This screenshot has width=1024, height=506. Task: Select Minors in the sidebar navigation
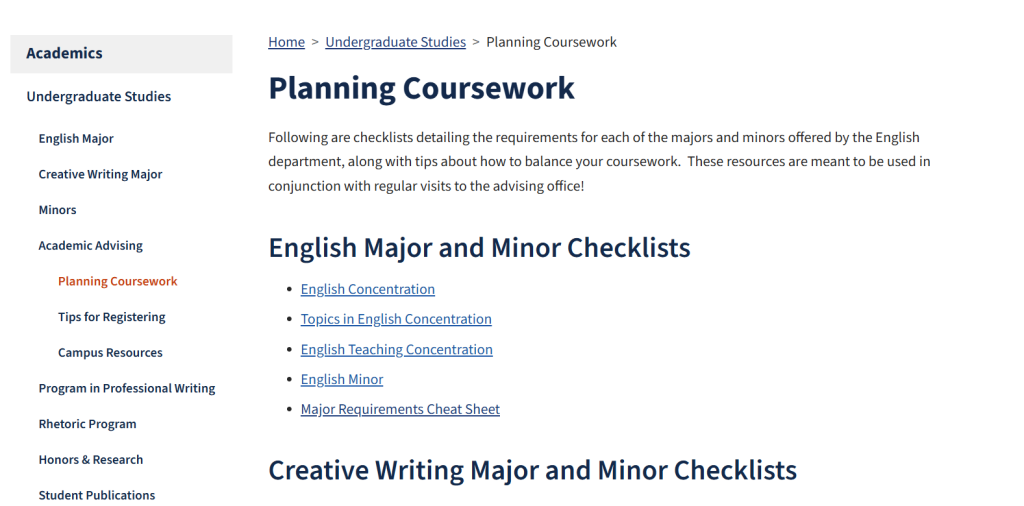point(57,210)
